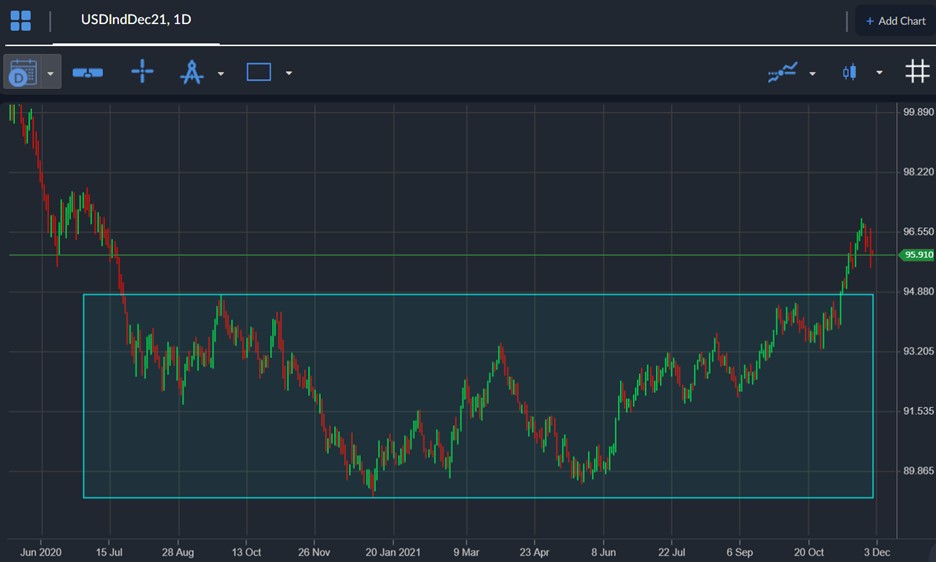Click the 95.910 current price label
Screen dimensions: 936x562
[x=917, y=255]
